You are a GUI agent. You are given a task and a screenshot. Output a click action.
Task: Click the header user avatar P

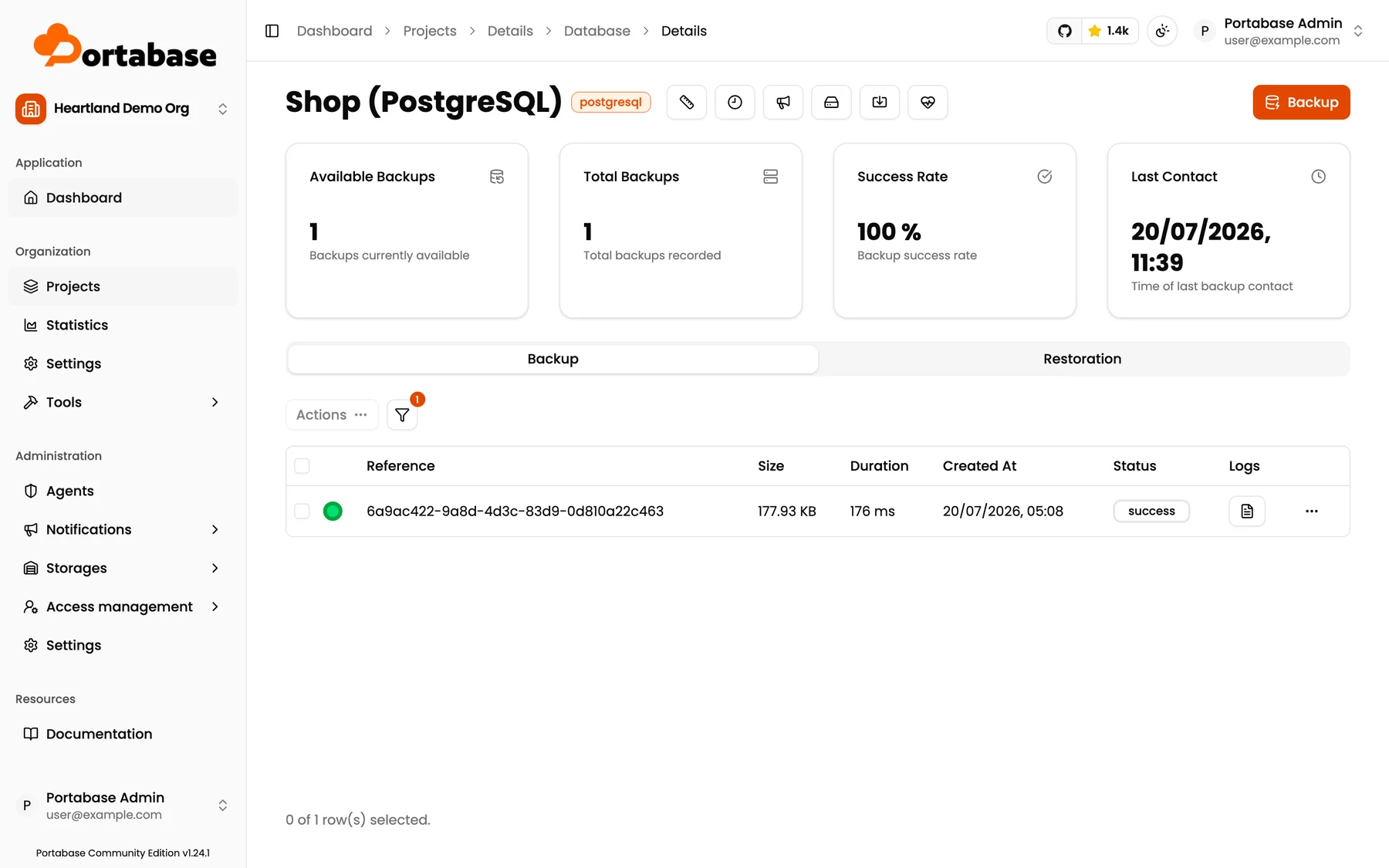coord(1204,31)
